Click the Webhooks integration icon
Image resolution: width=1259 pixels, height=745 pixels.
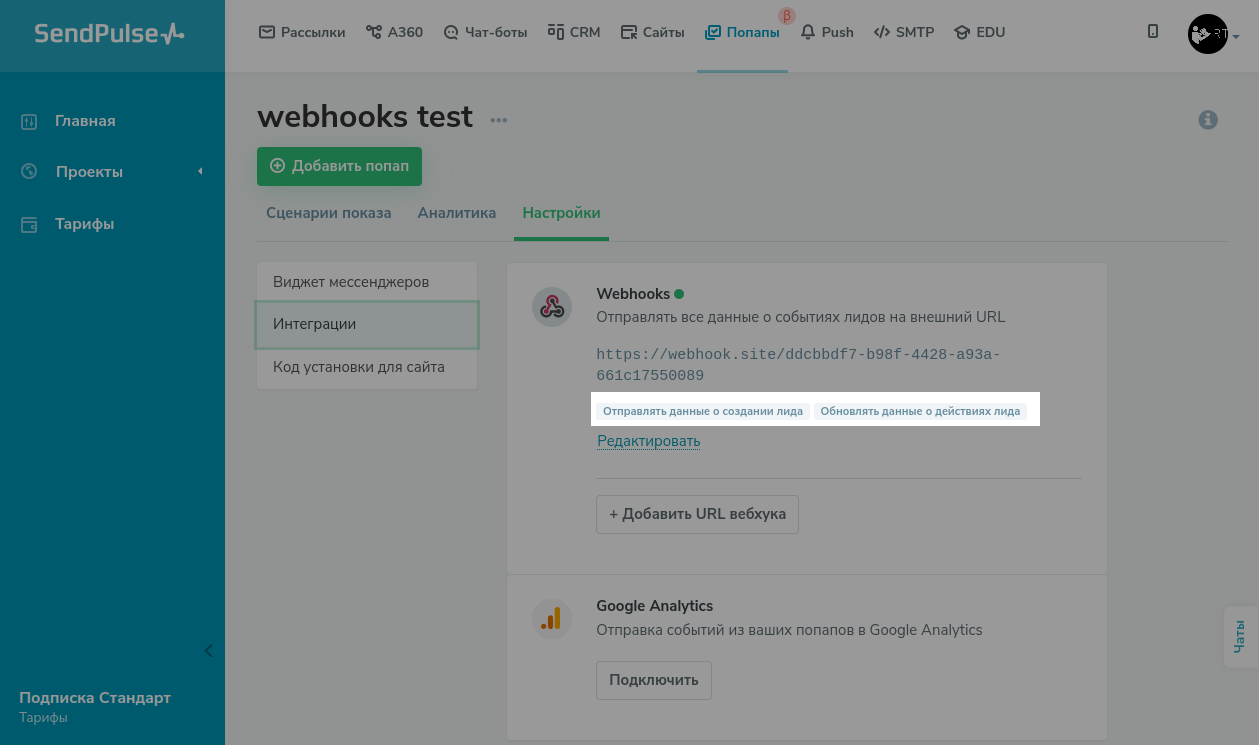point(551,307)
